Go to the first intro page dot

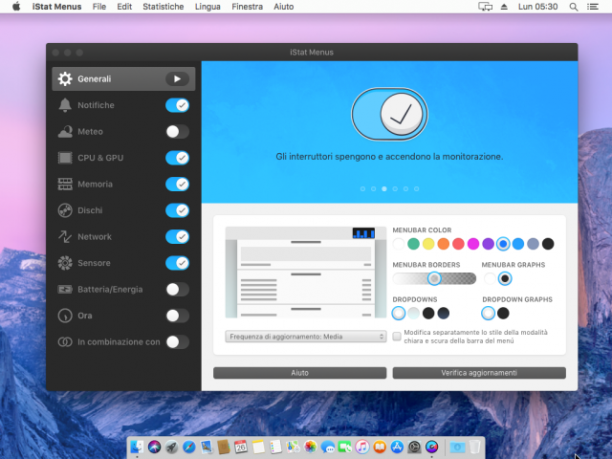363,189
